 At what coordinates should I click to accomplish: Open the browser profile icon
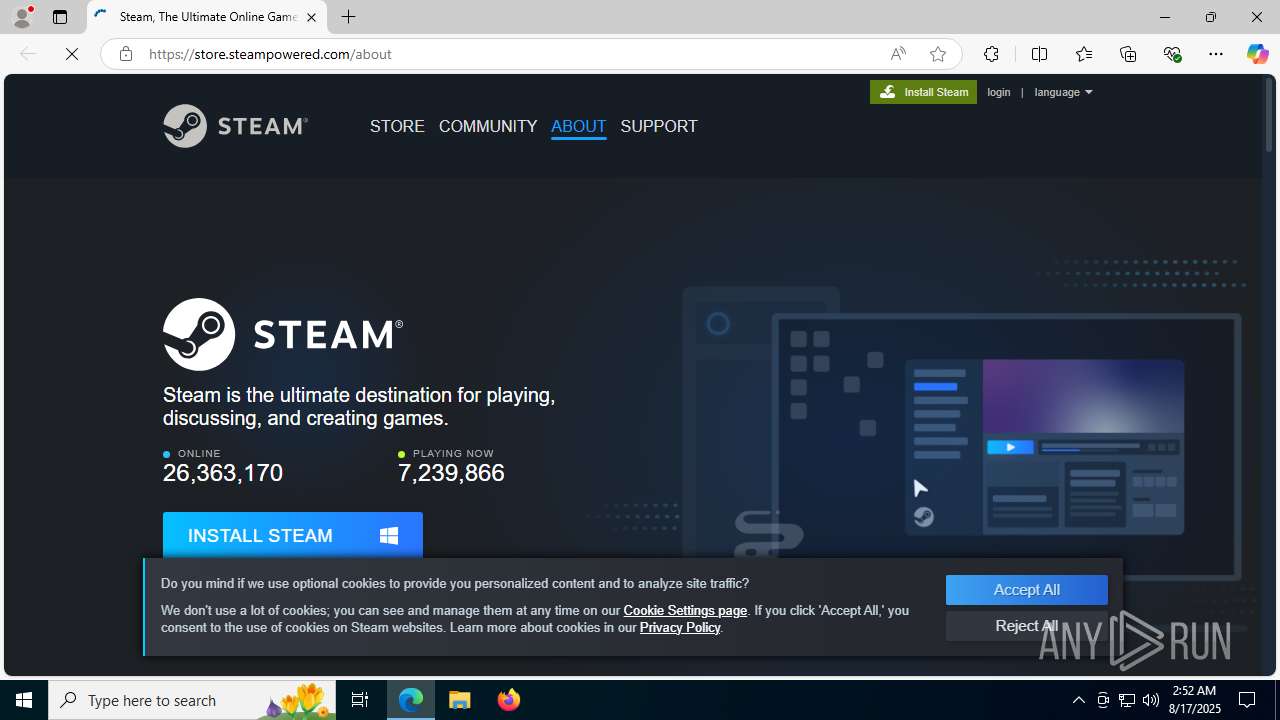point(21,17)
